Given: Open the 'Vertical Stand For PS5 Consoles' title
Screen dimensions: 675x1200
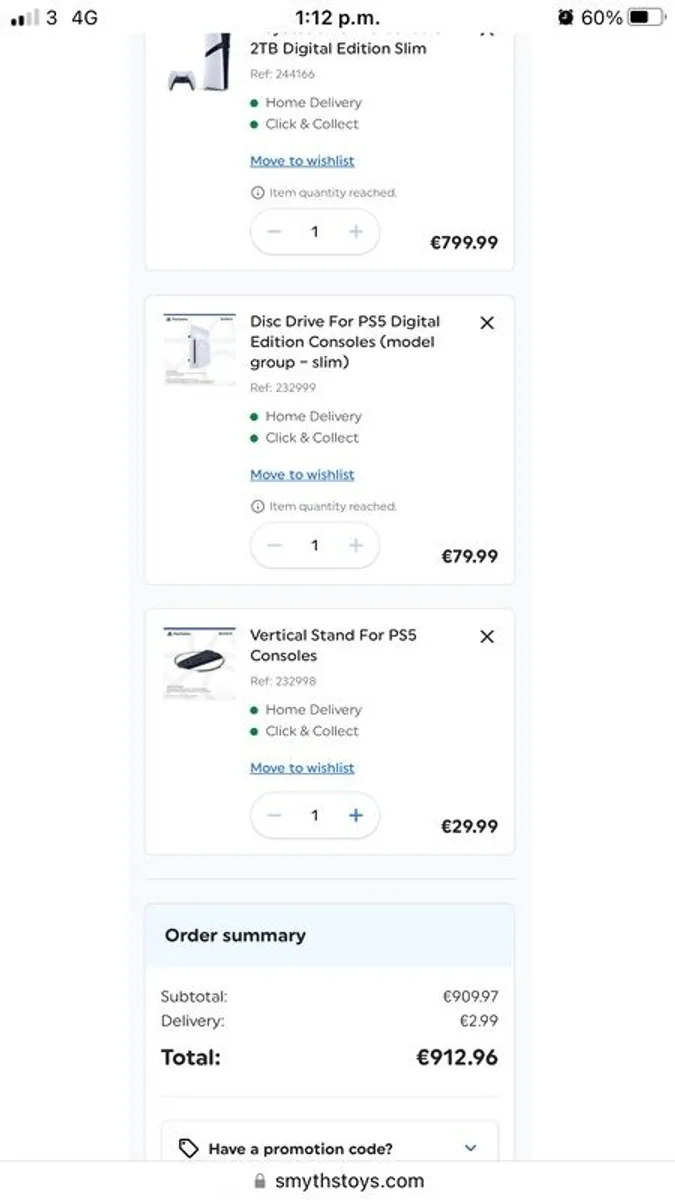Looking at the screenshot, I should click(333, 645).
